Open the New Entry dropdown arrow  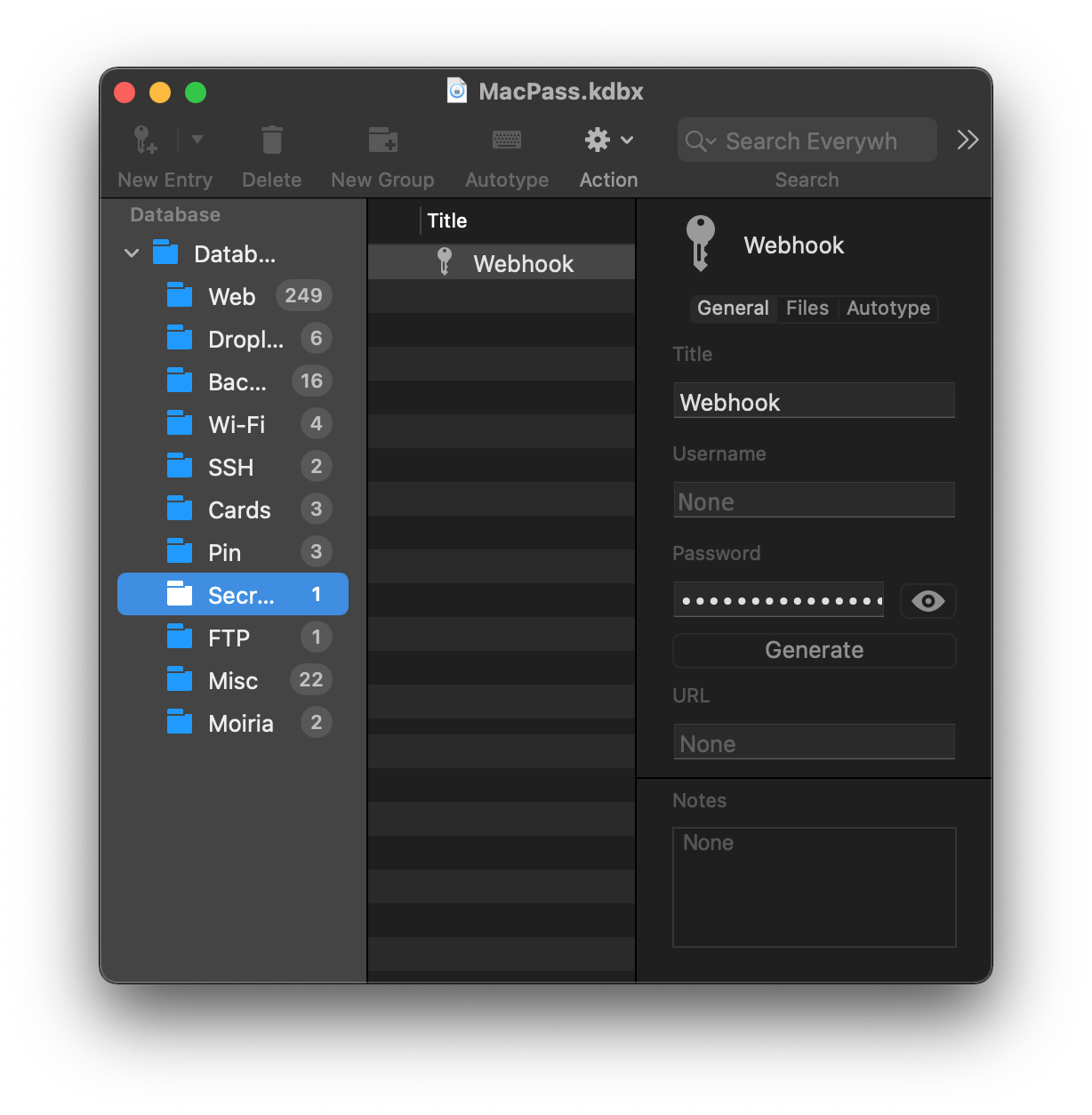[x=197, y=140]
